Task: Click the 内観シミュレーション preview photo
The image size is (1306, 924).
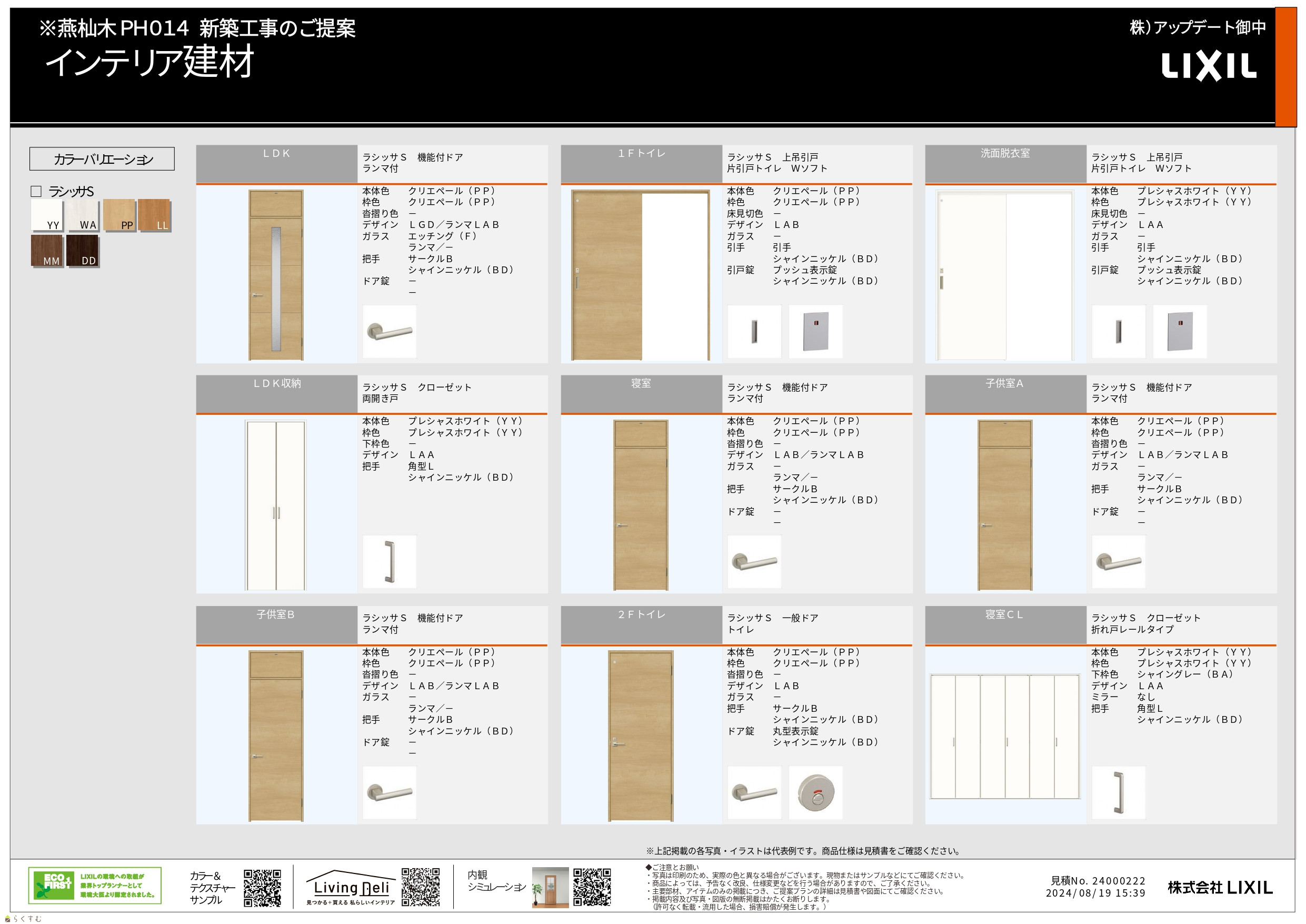Action: coord(550,888)
